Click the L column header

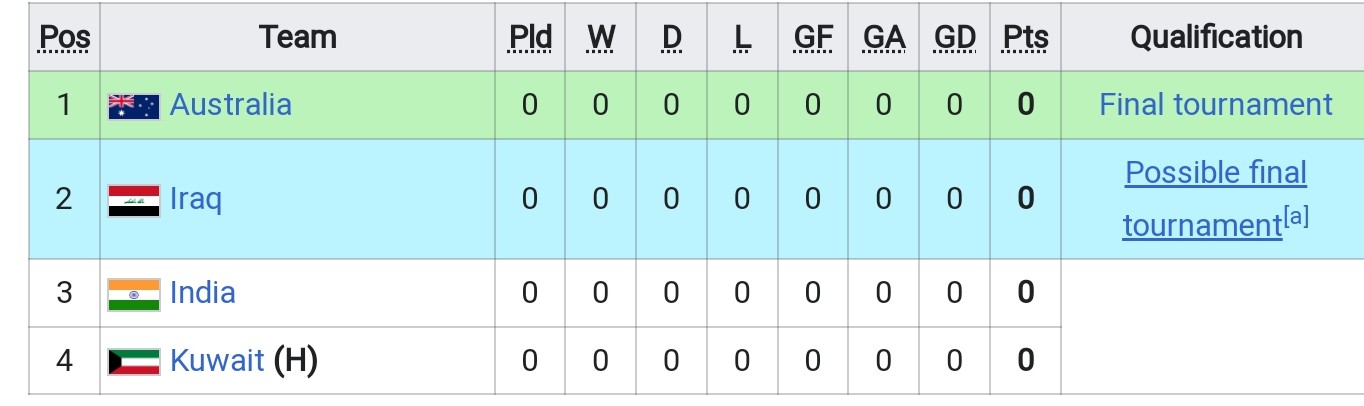[x=742, y=38]
